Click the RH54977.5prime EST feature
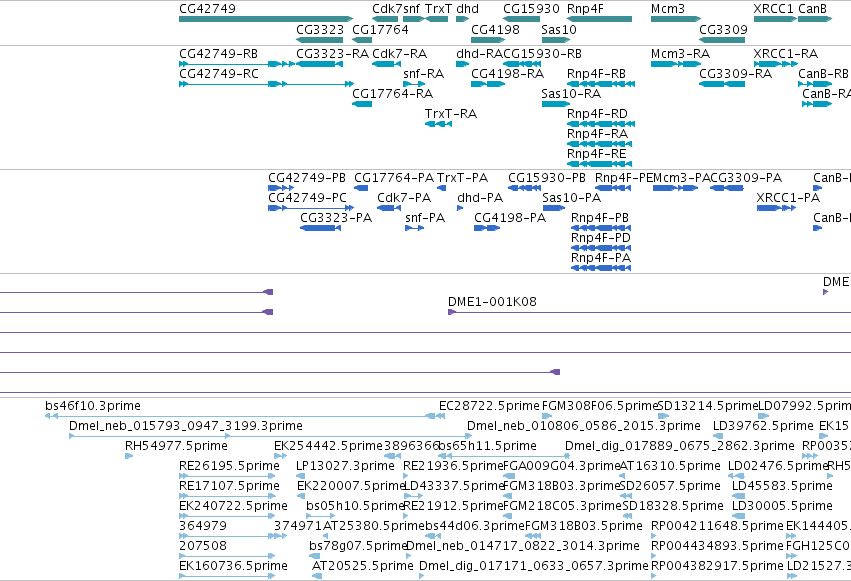 click(129, 457)
